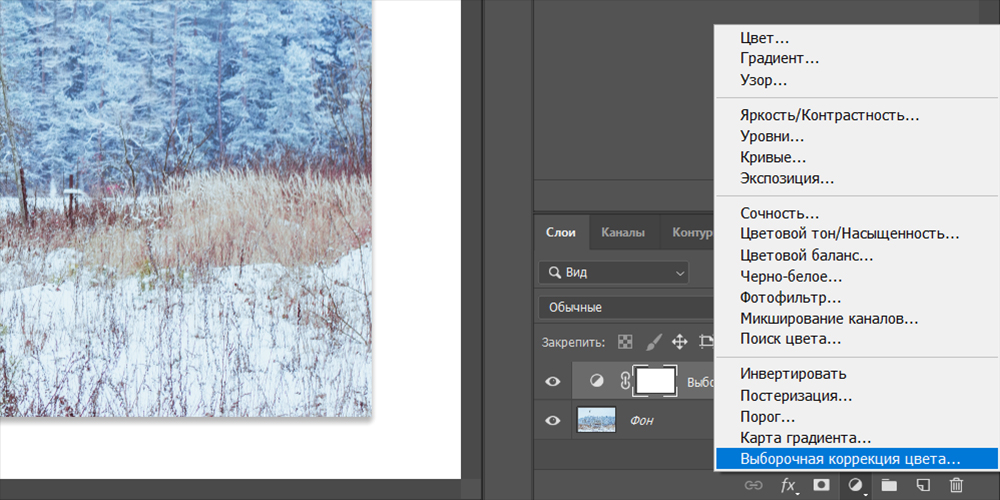Select Выборочная коррекция цвета... item

coord(857,459)
